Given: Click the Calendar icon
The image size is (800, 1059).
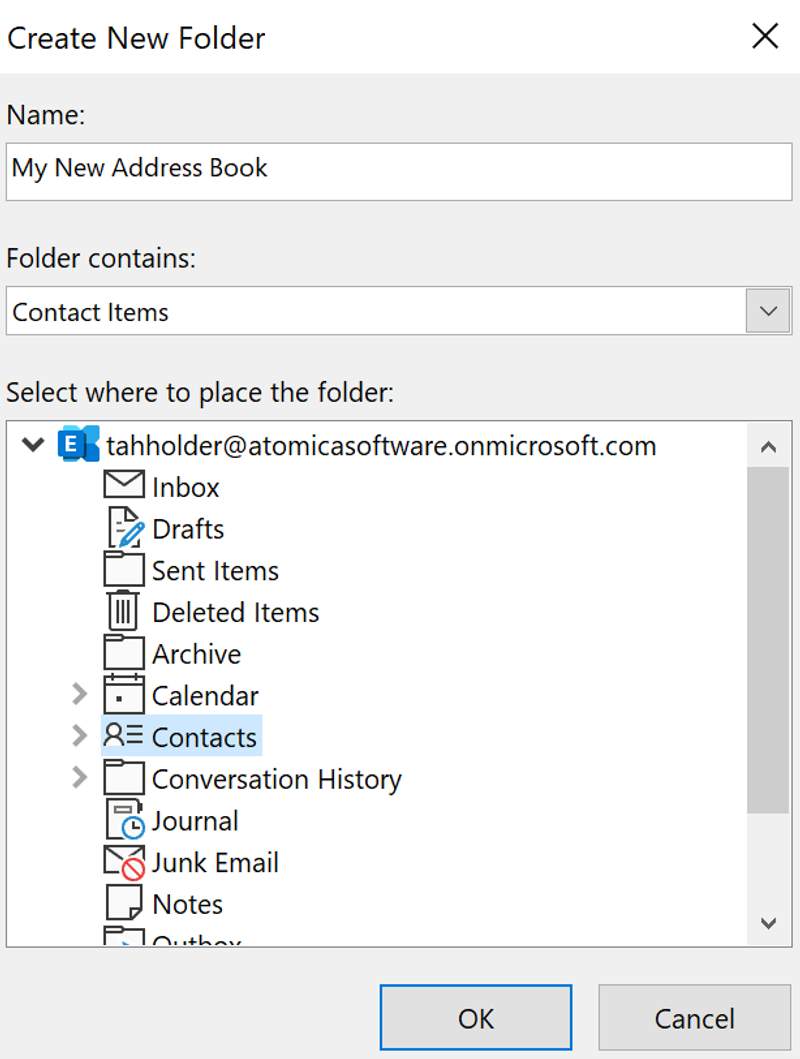Looking at the screenshot, I should (x=123, y=694).
